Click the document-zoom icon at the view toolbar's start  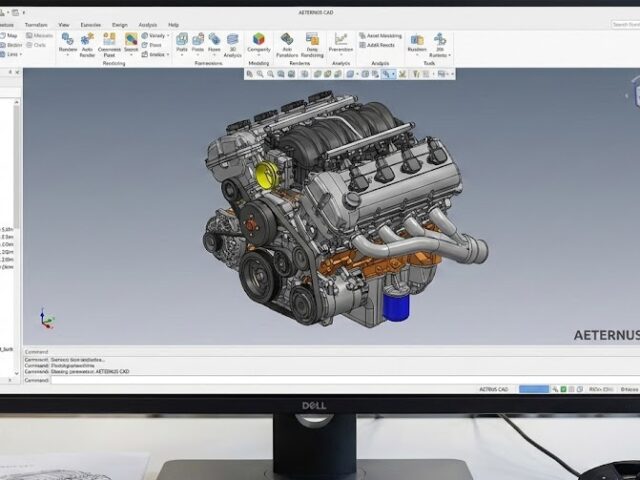point(249,74)
